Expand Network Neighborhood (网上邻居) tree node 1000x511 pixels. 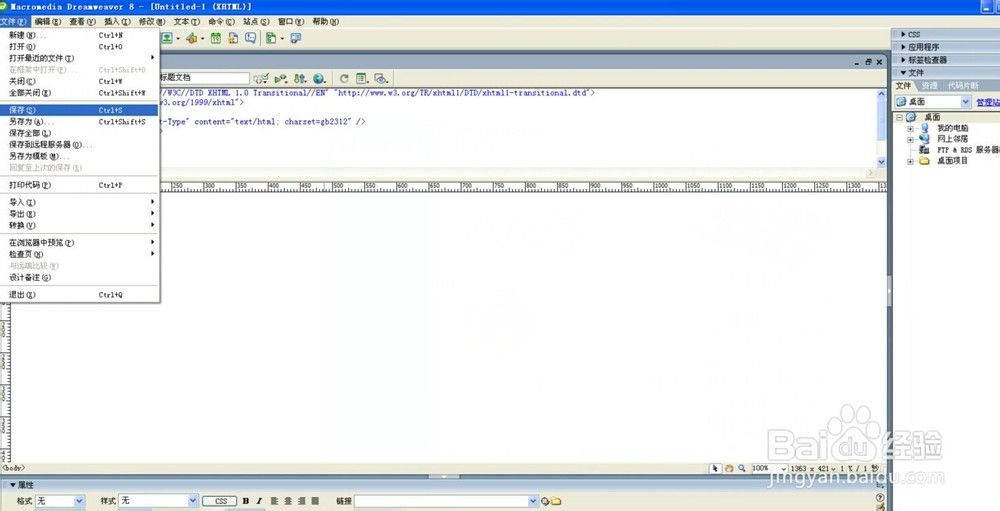pos(910,139)
